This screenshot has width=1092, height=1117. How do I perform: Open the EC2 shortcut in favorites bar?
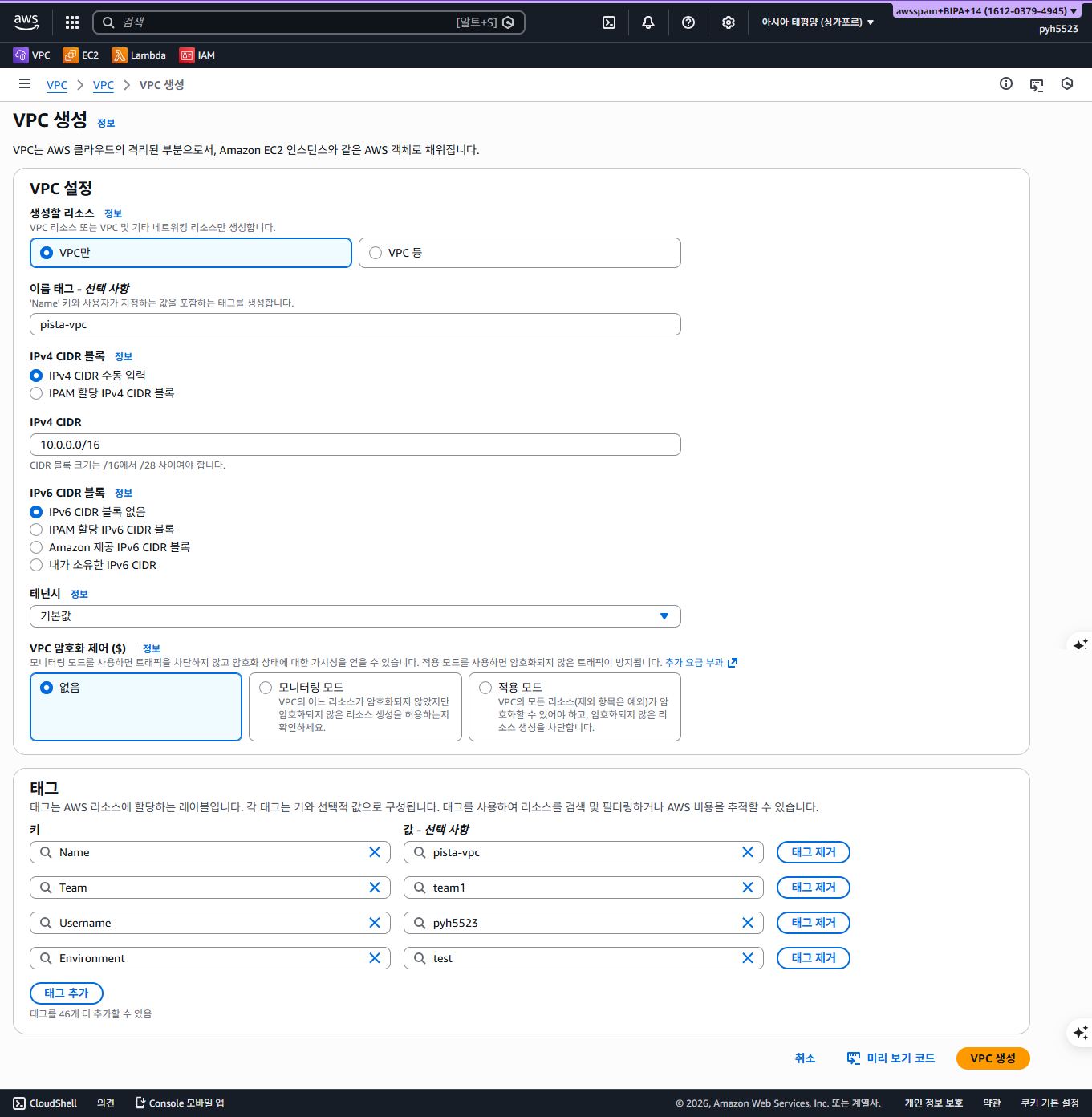coord(81,55)
